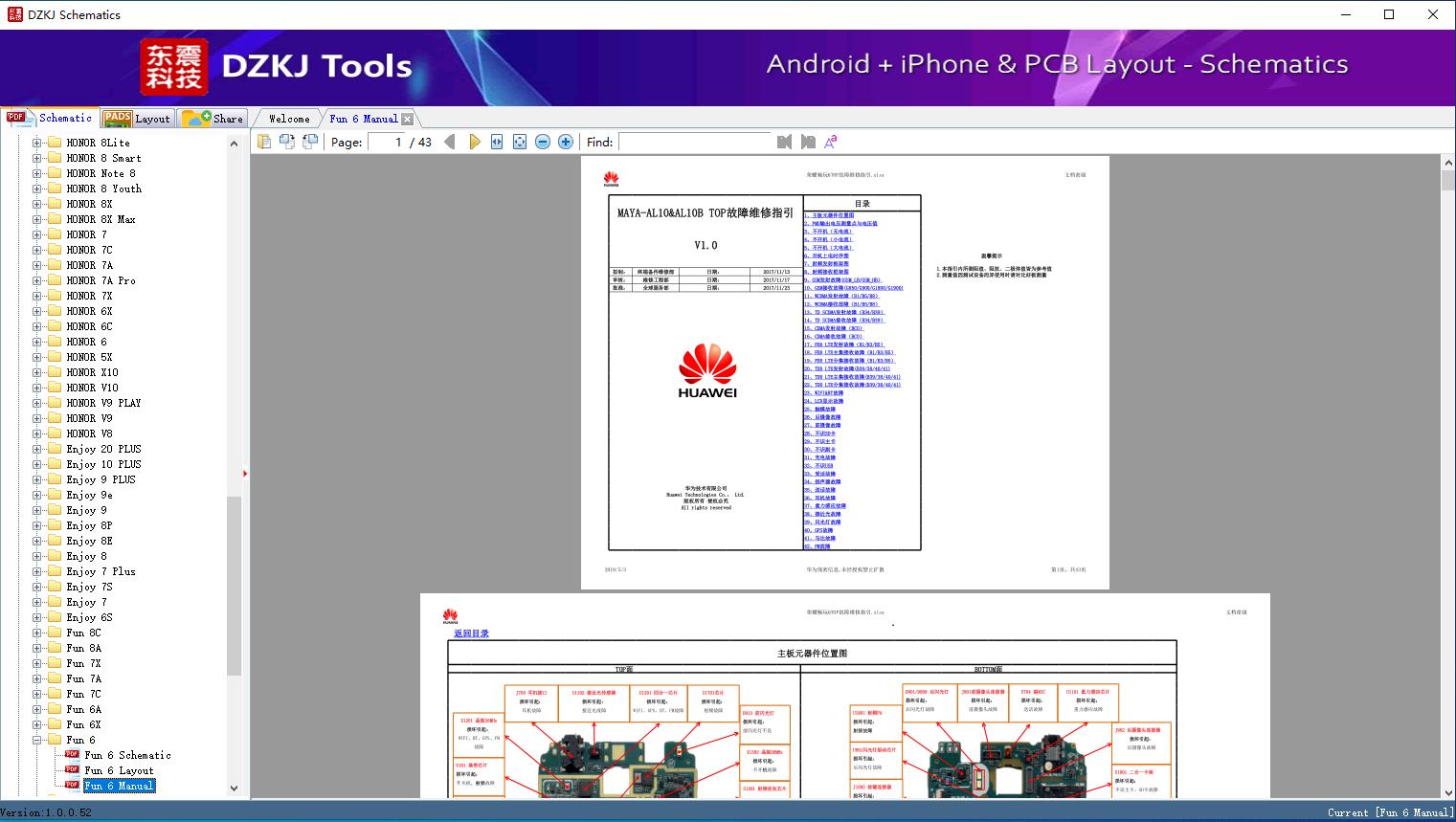
Task: Click the PDF icon for Fun 6 Layout
Action: [x=72, y=770]
